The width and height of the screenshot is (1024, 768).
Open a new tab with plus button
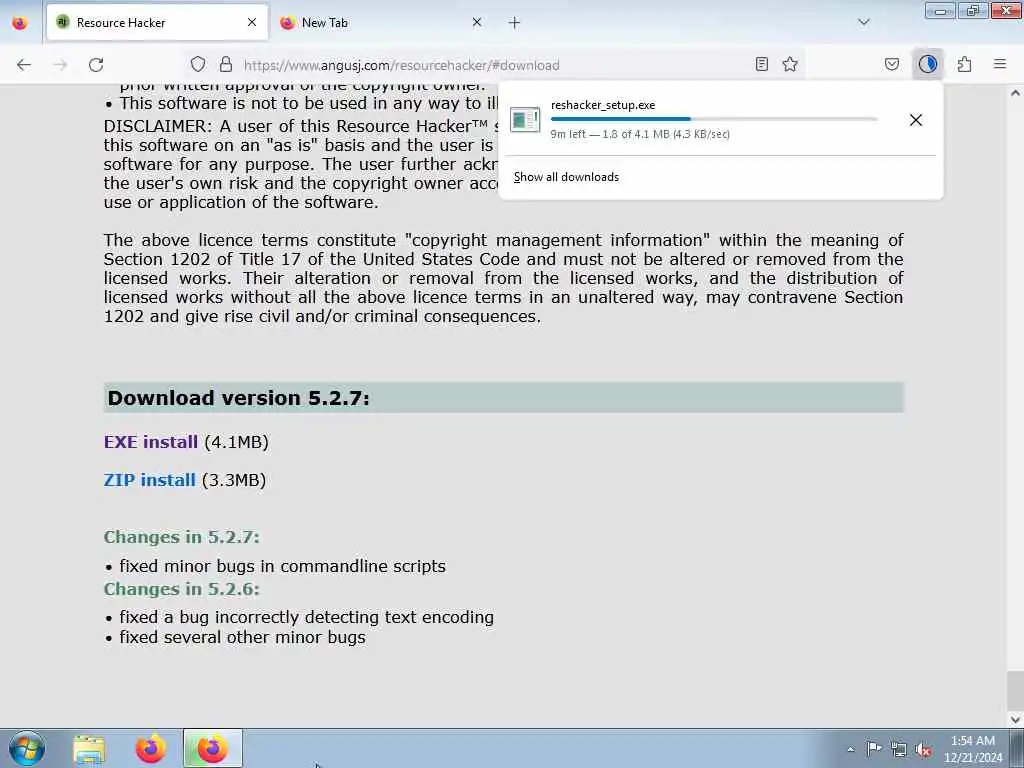pos(514,23)
